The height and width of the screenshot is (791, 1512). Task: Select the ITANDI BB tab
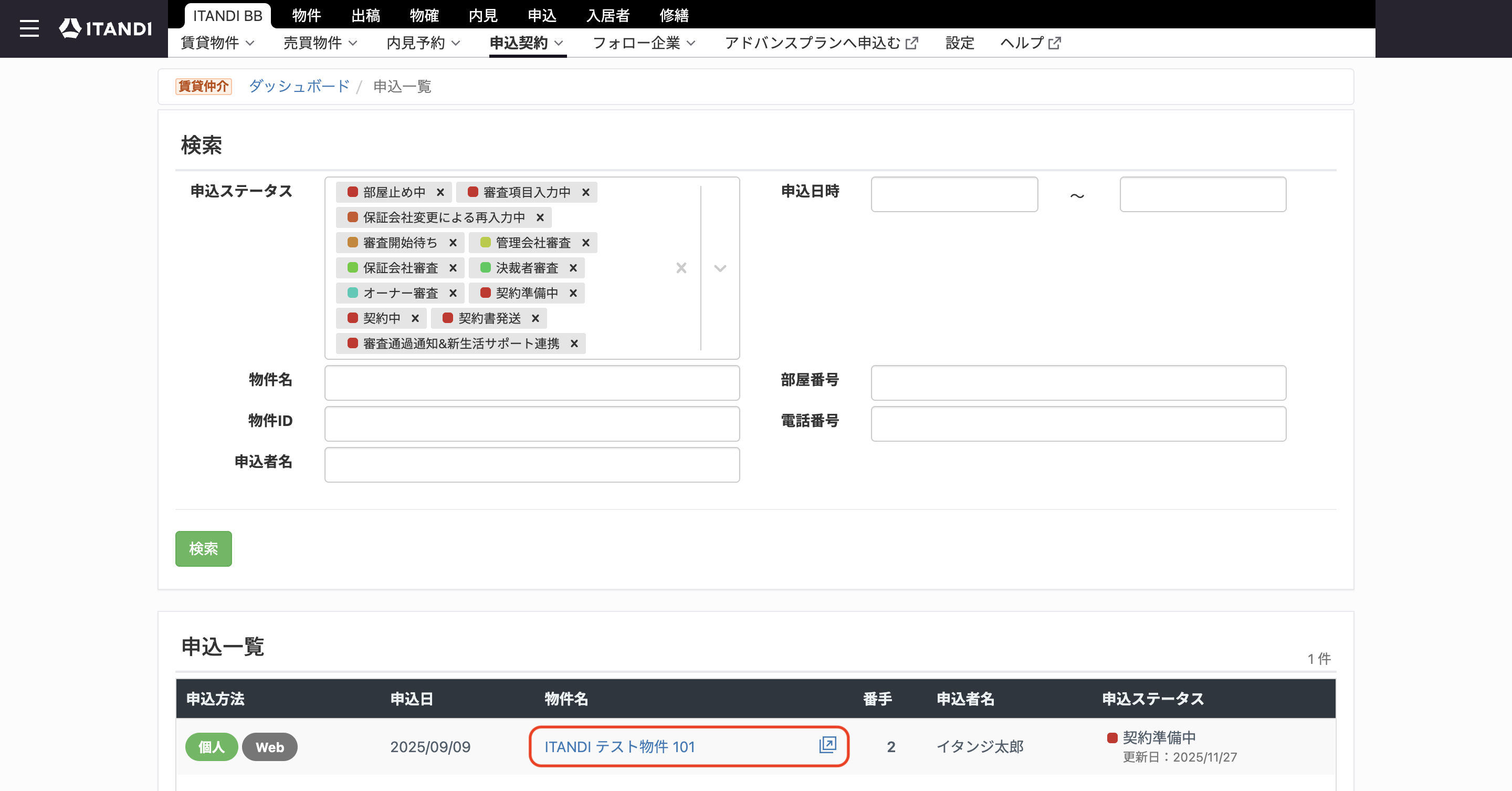pyautogui.click(x=228, y=15)
